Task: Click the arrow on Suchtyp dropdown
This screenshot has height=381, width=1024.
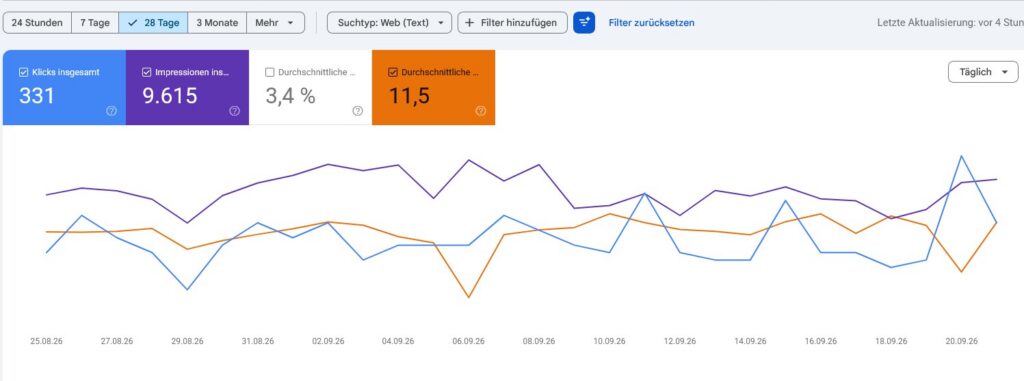Action: (x=440, y=22)
